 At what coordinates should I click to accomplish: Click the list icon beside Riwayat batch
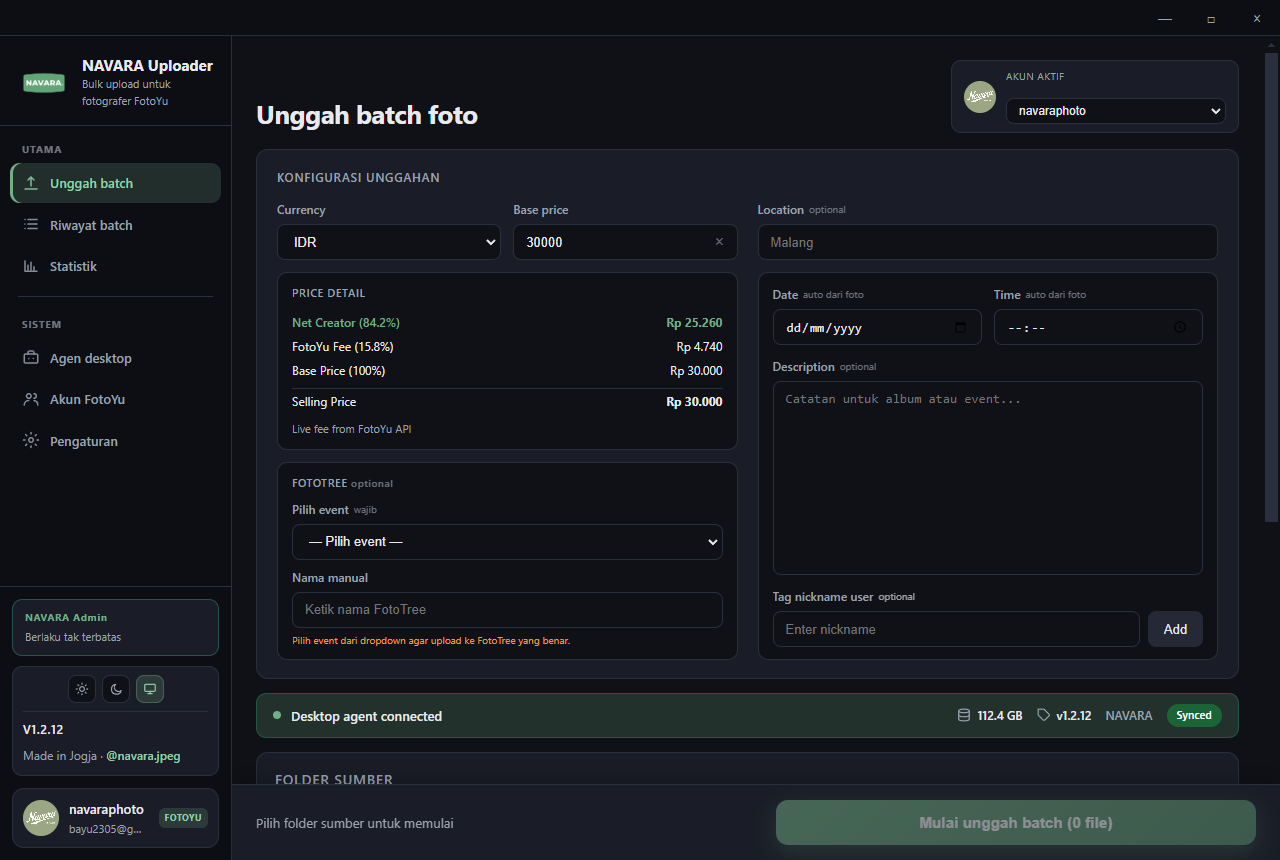[31, 225]
